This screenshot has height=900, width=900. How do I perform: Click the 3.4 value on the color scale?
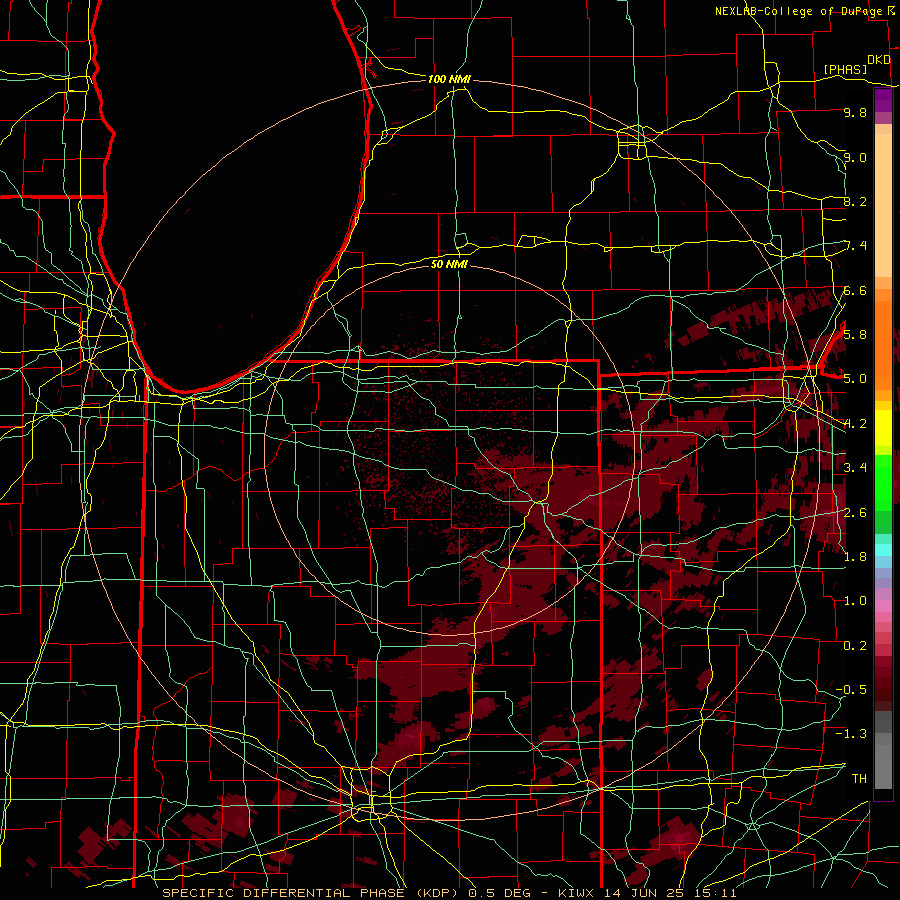[x=855, y=468]
